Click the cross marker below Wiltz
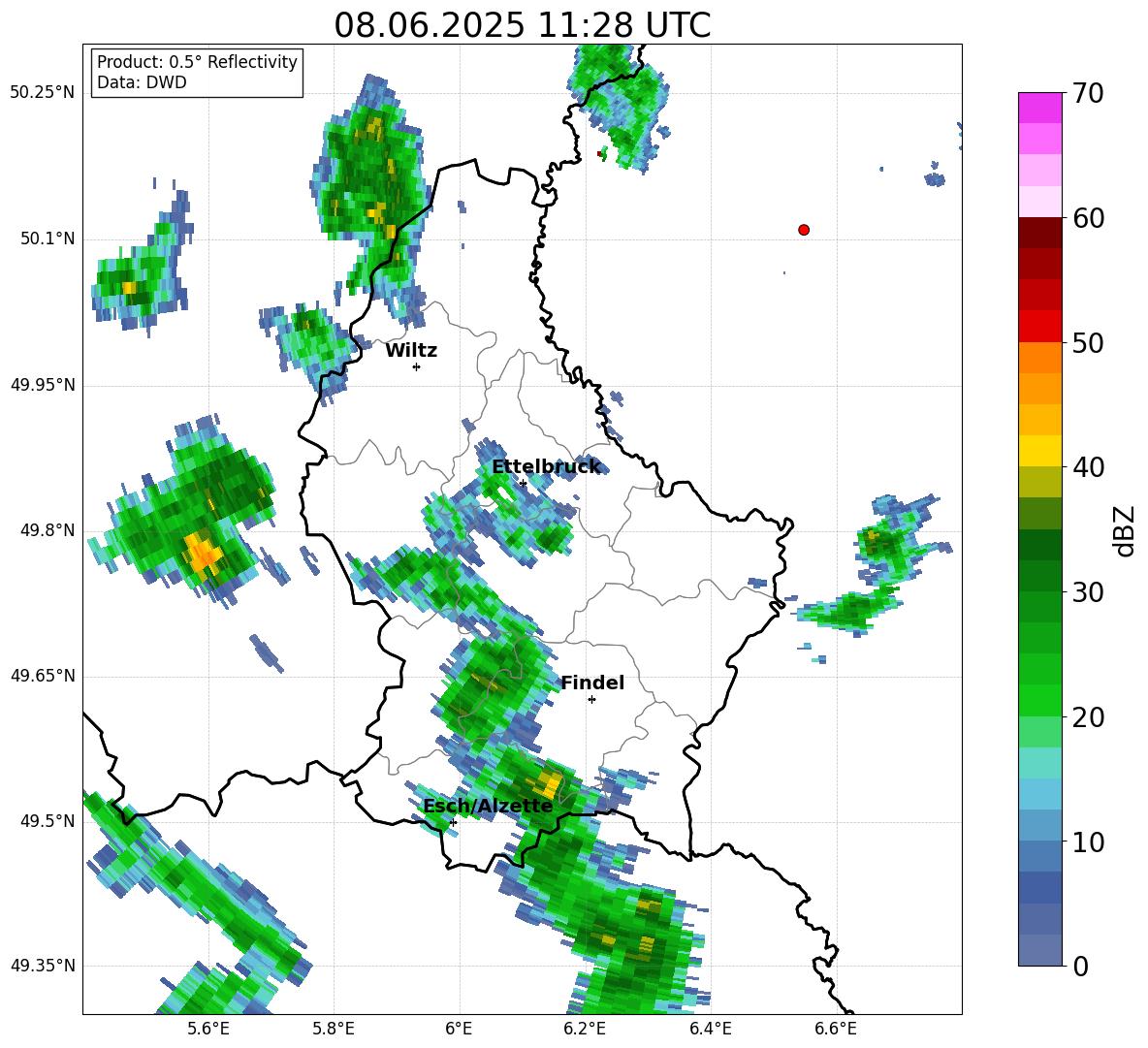Screen dimensions: 1148x1048 coord(417,366)
